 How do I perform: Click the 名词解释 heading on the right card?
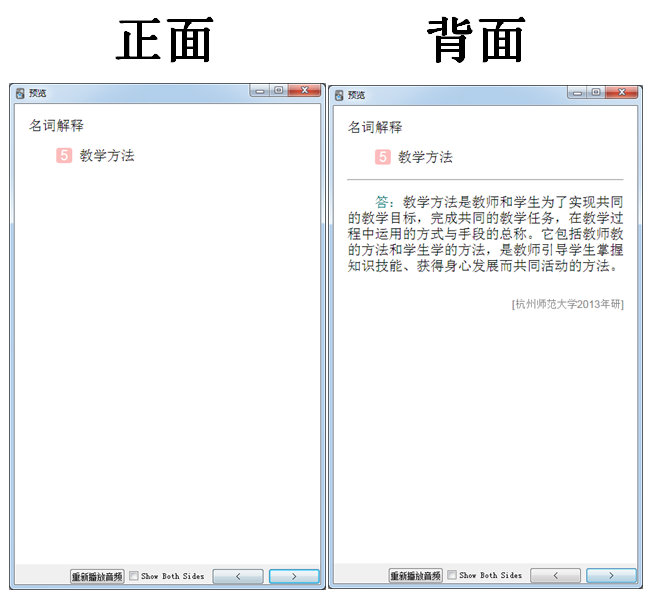(x=375, y=127)
